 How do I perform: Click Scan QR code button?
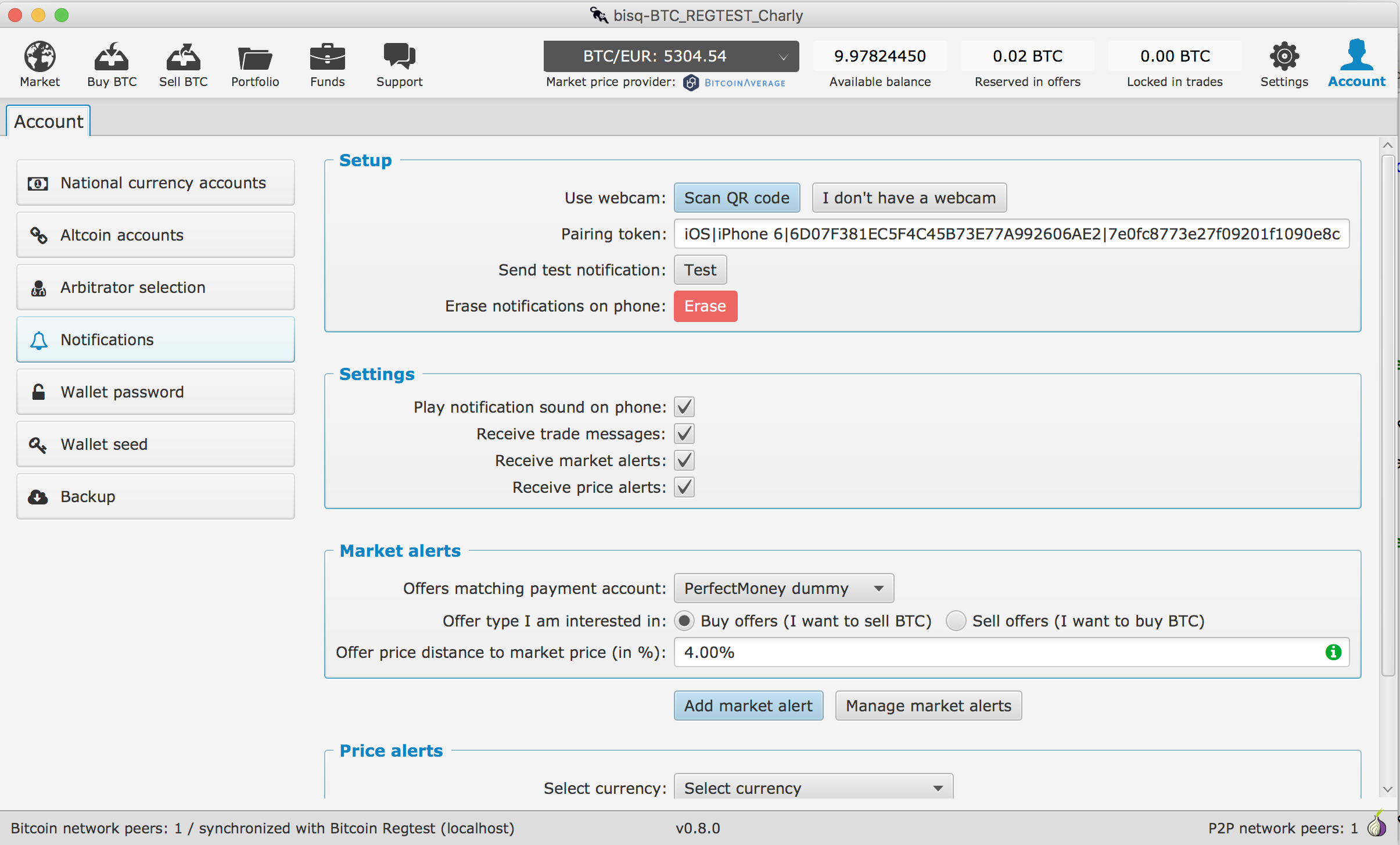coord(737,198)
